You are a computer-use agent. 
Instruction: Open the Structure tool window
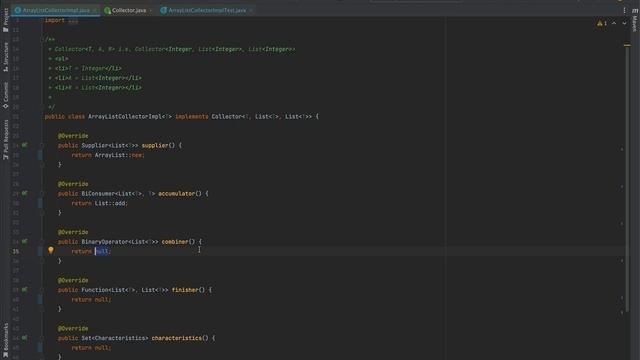click(x=5, y=57)
